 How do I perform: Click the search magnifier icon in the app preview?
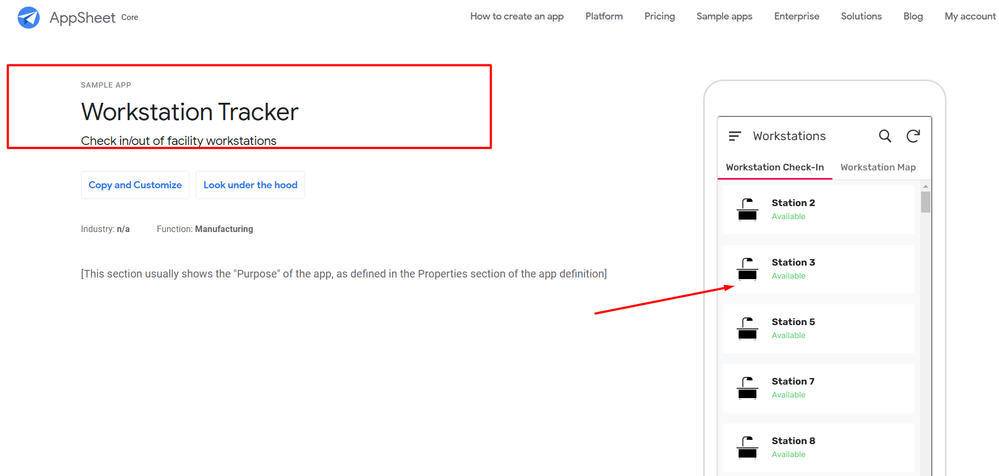(x=885, y=136)
